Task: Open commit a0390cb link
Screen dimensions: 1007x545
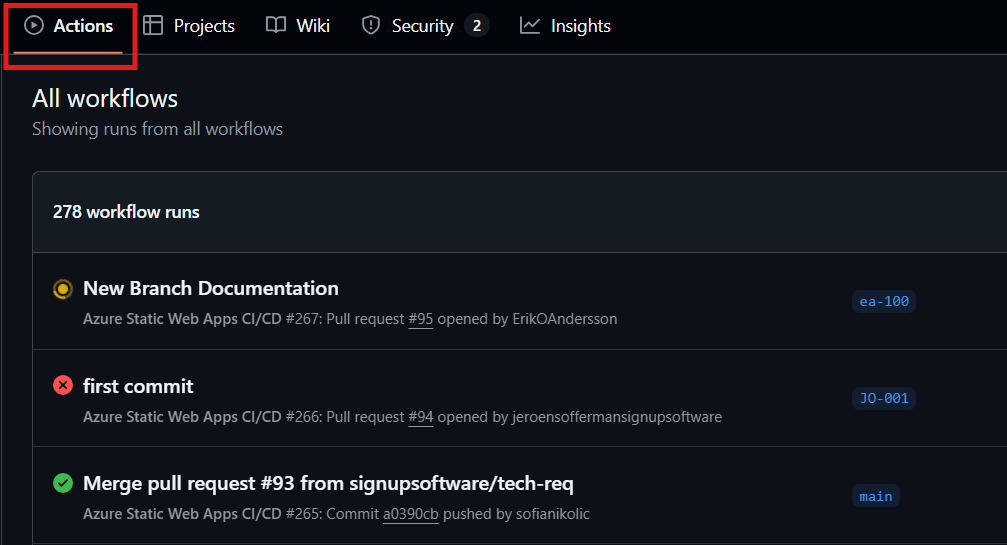Action: click(x=411, y=515)
